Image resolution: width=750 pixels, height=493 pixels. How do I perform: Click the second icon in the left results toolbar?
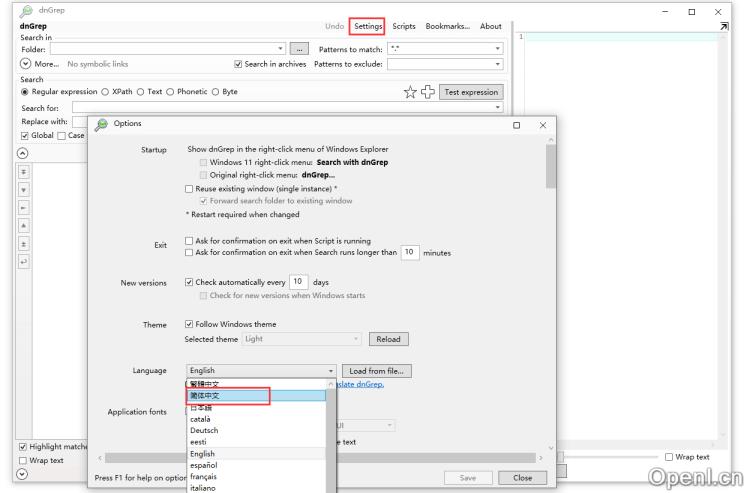pyautogui.click(x=25, y=189)
